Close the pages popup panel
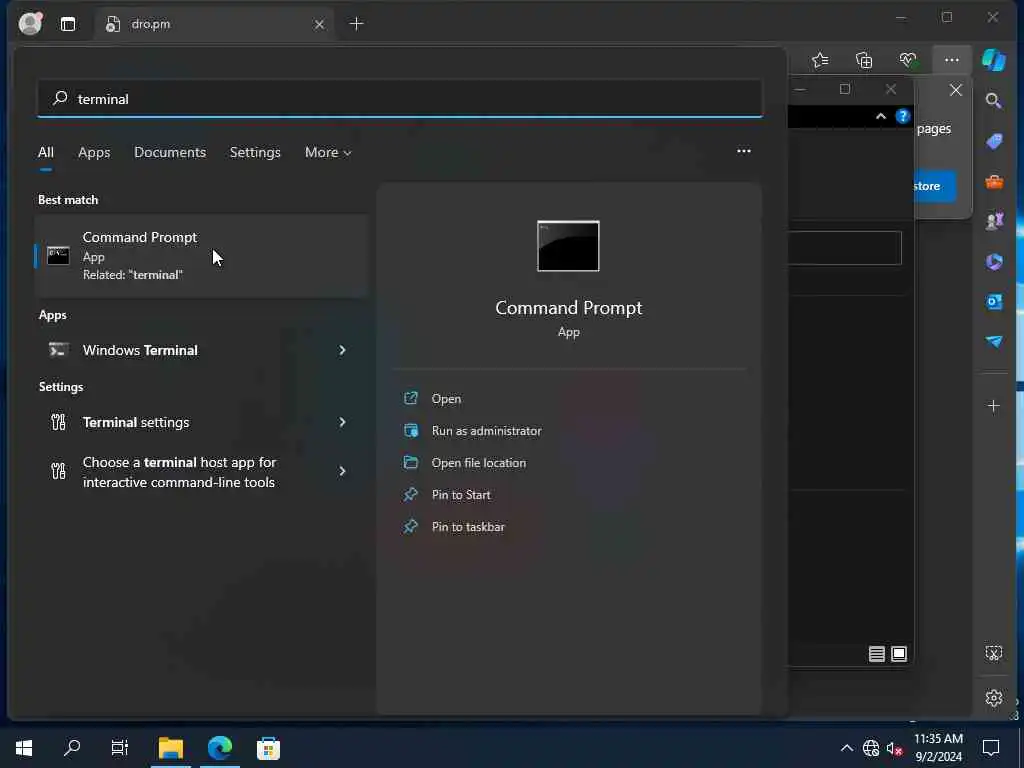 tap(955, 89)
